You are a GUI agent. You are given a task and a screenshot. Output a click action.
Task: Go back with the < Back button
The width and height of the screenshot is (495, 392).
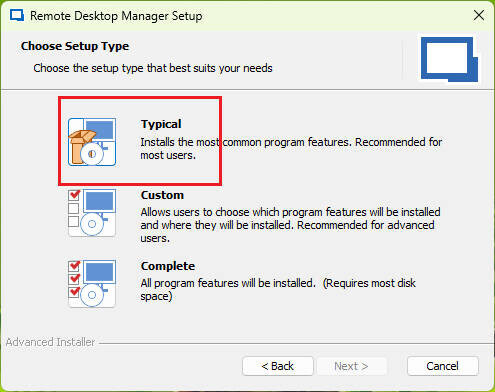coord(278,366)
